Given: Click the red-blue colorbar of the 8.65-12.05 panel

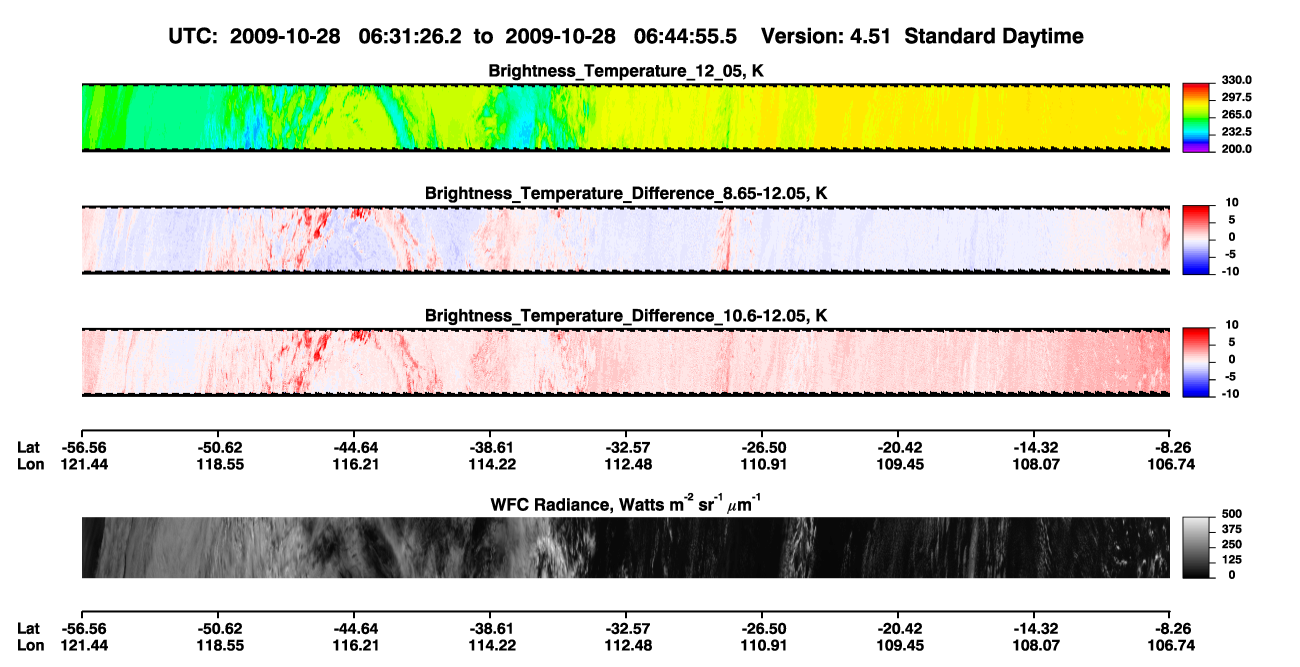Looking at the screenshot, I should click(x=1194, y=240).
